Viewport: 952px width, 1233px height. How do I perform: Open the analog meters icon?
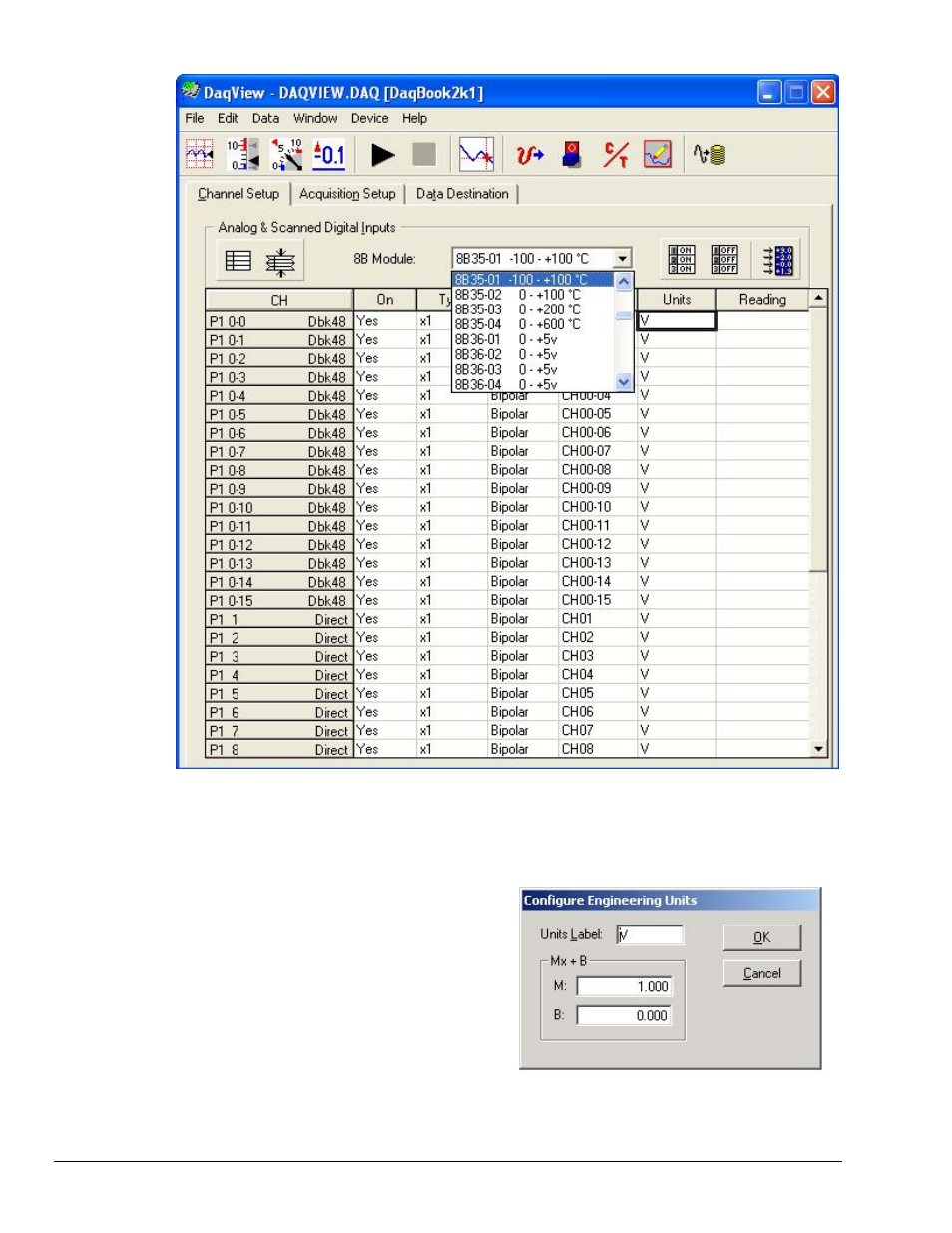286,155
